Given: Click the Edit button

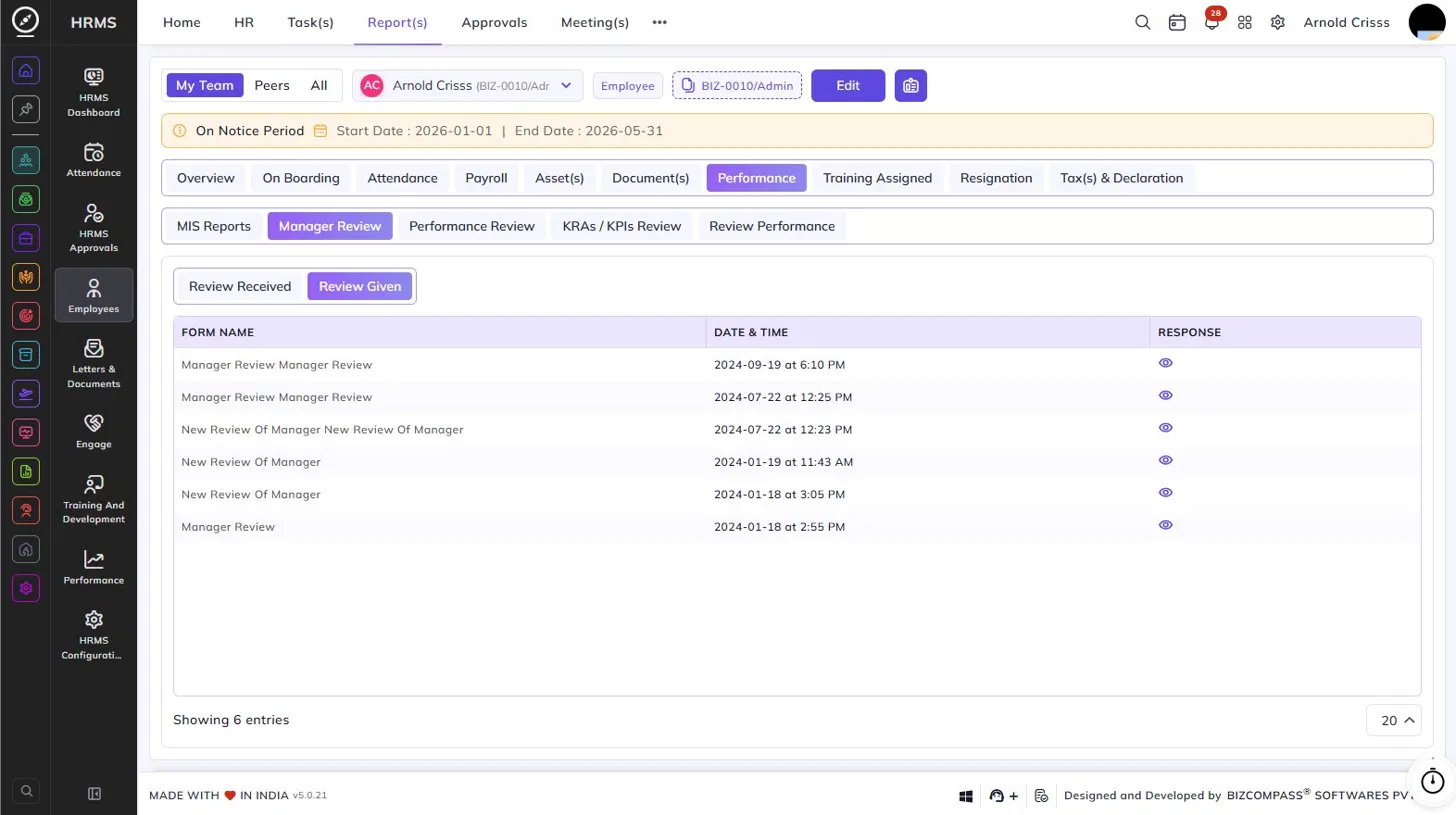Looking at the screenshot, I should [848, 86].
